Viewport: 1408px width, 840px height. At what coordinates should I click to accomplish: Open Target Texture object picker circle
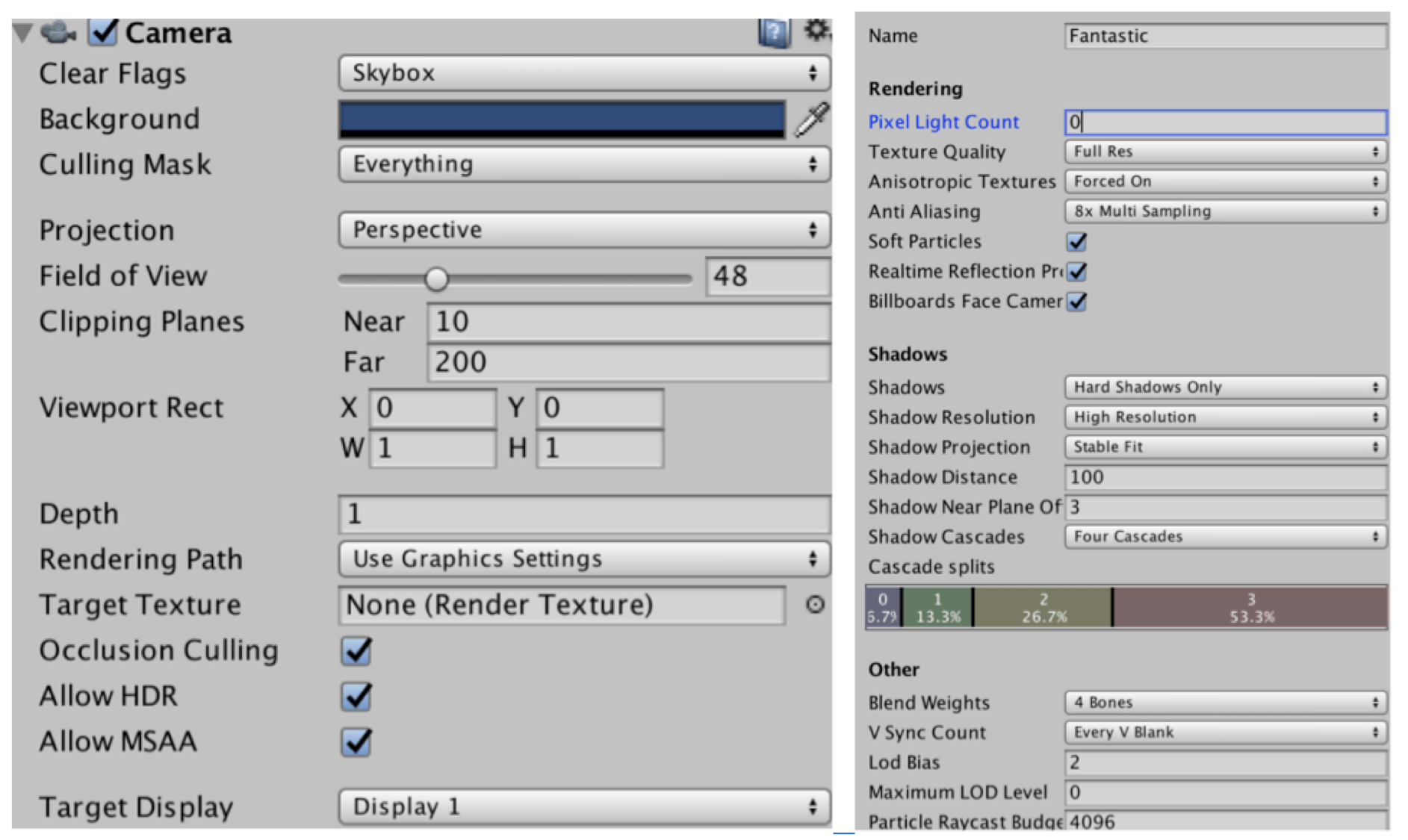815,604
